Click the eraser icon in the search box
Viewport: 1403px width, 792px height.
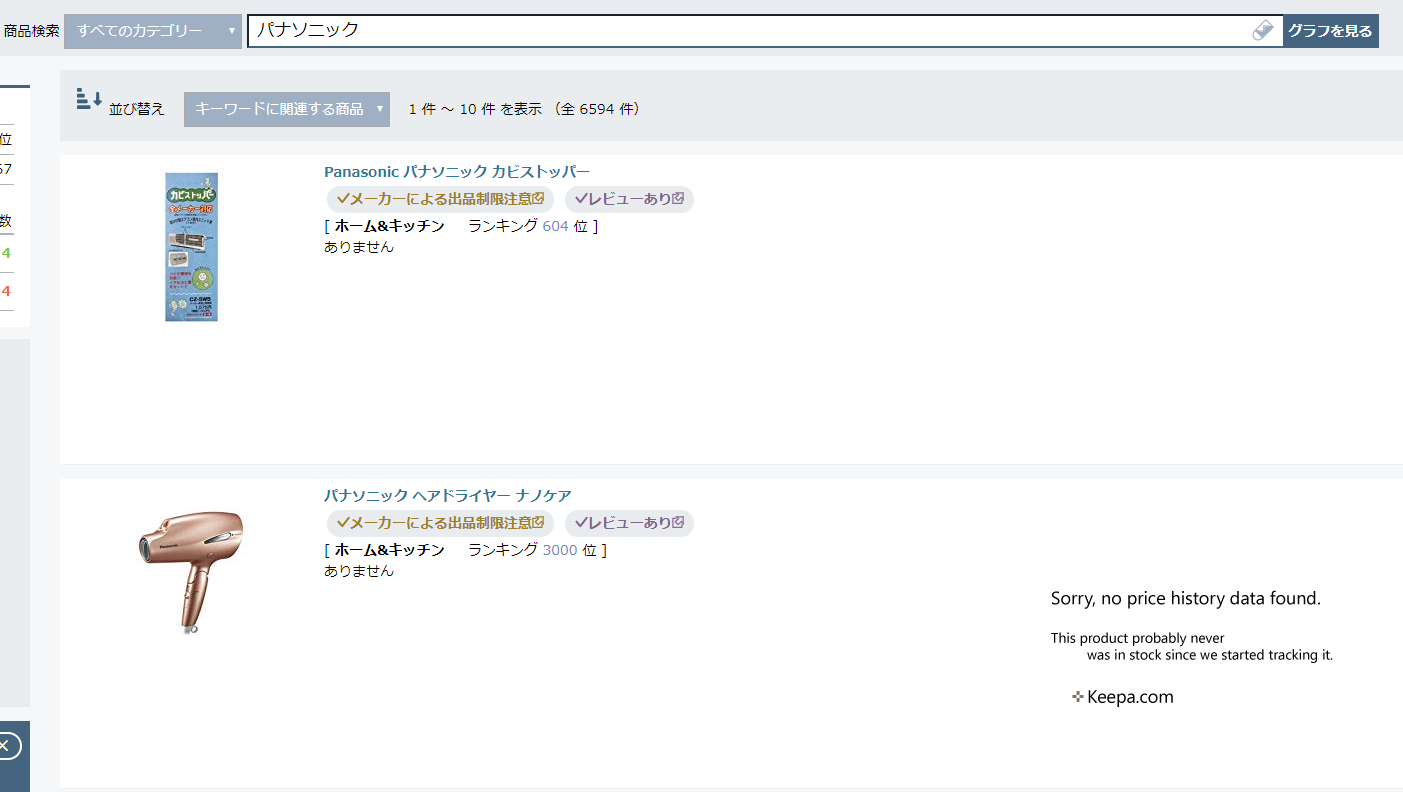(x=1263, y=31)
